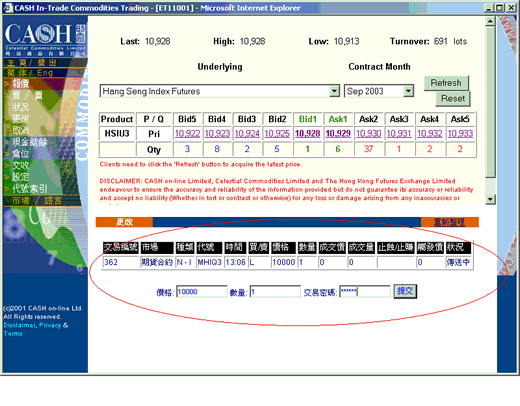Open 代號索引 code index menu item
The image size is (520, 406).
point(30,189)
